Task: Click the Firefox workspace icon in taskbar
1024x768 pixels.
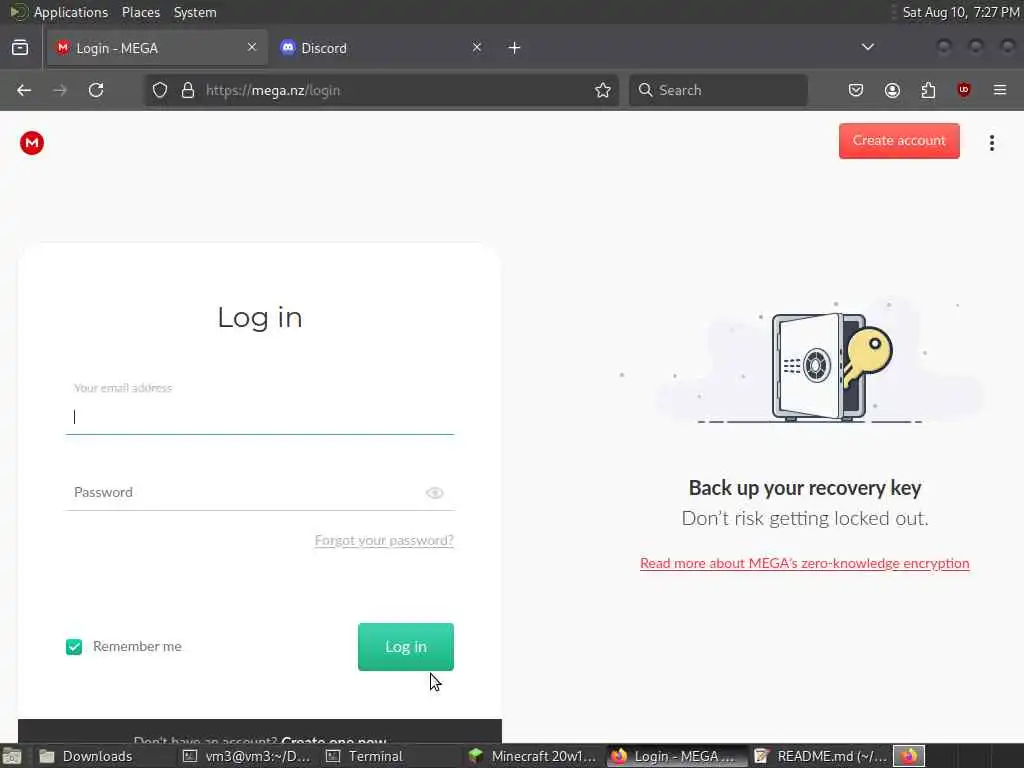Action: pyautogui.click(x=909, y=756)
